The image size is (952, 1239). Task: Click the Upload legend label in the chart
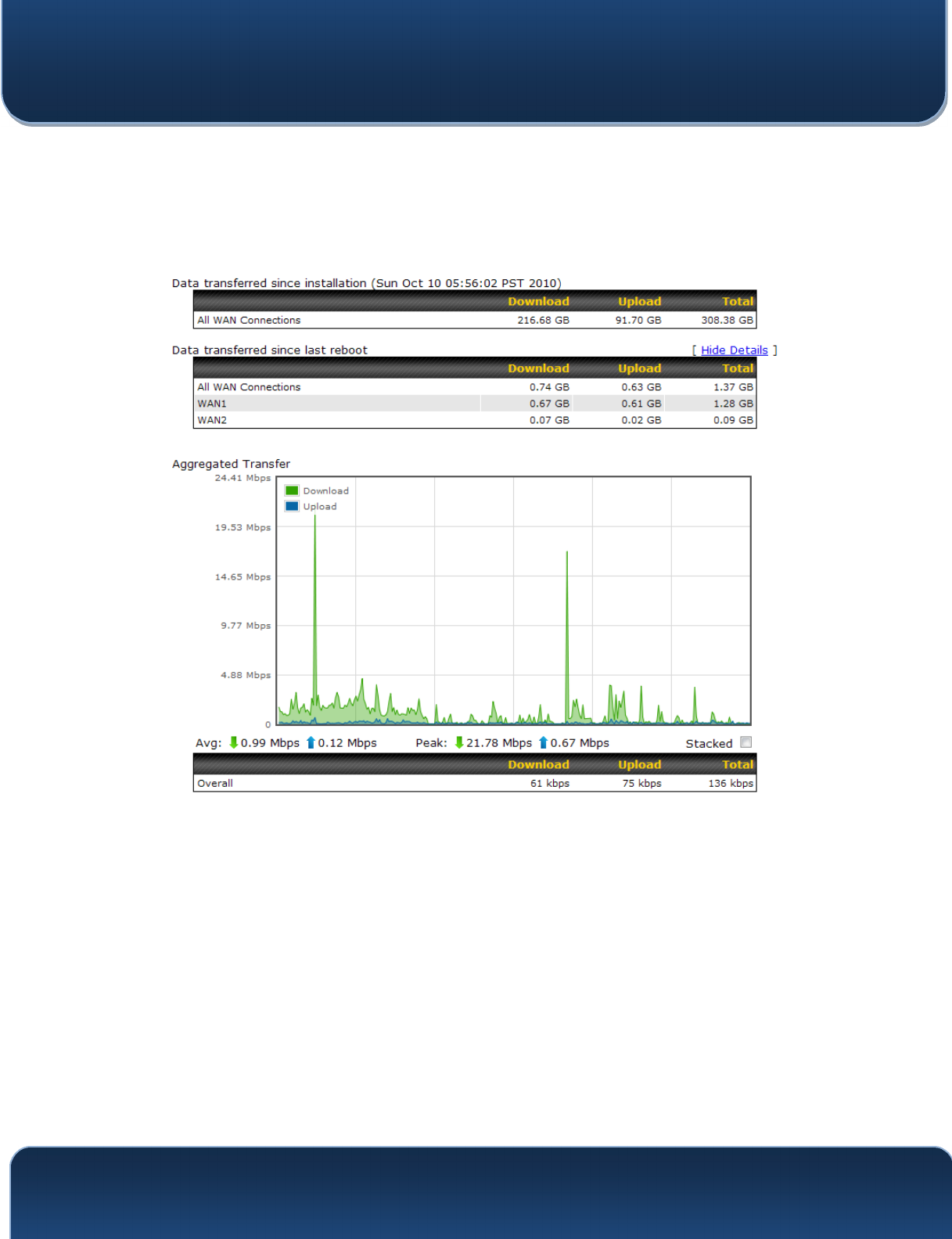(x=320, y=506)
